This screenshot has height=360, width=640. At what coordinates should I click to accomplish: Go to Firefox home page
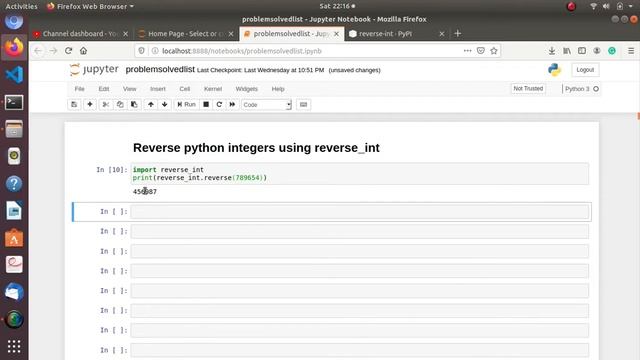tap(84, 51)
